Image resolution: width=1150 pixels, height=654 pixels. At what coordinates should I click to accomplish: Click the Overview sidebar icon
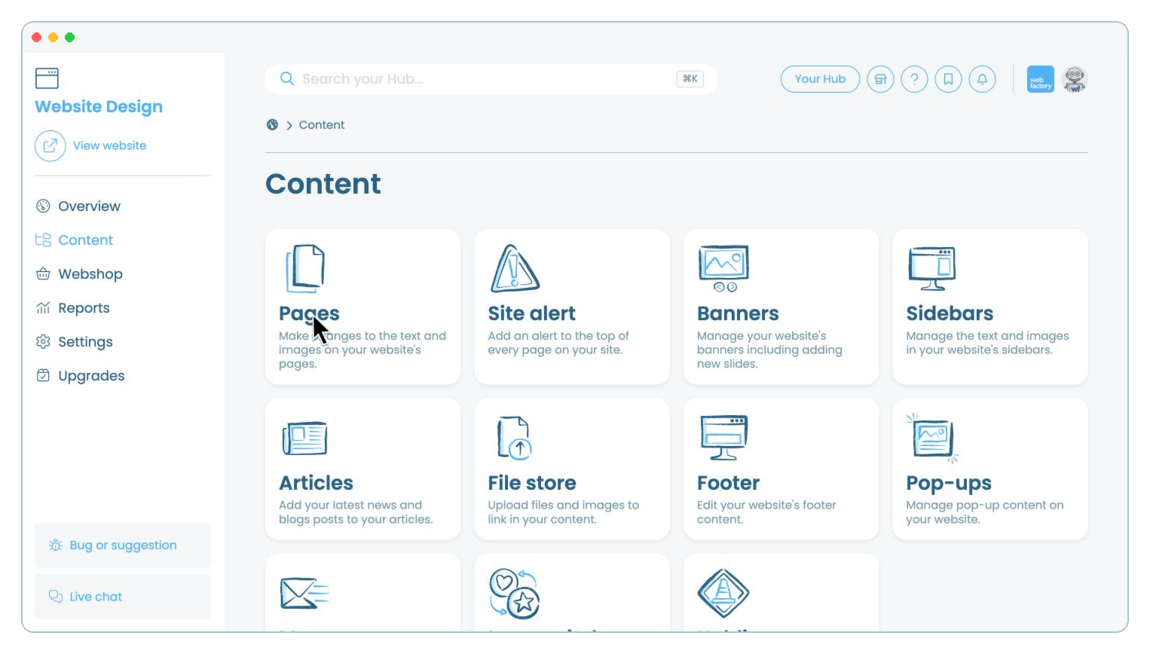coord(43,206)
